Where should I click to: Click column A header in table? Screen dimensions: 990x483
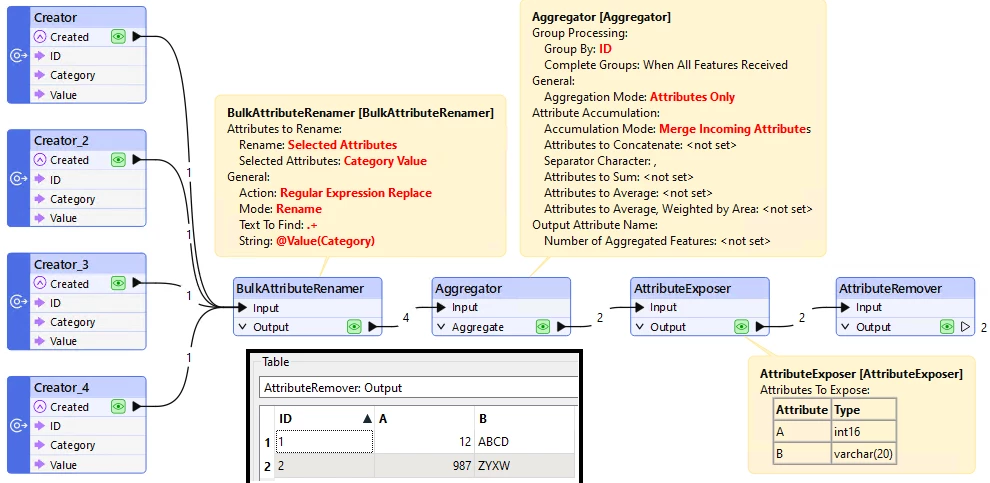click(424, 419)
